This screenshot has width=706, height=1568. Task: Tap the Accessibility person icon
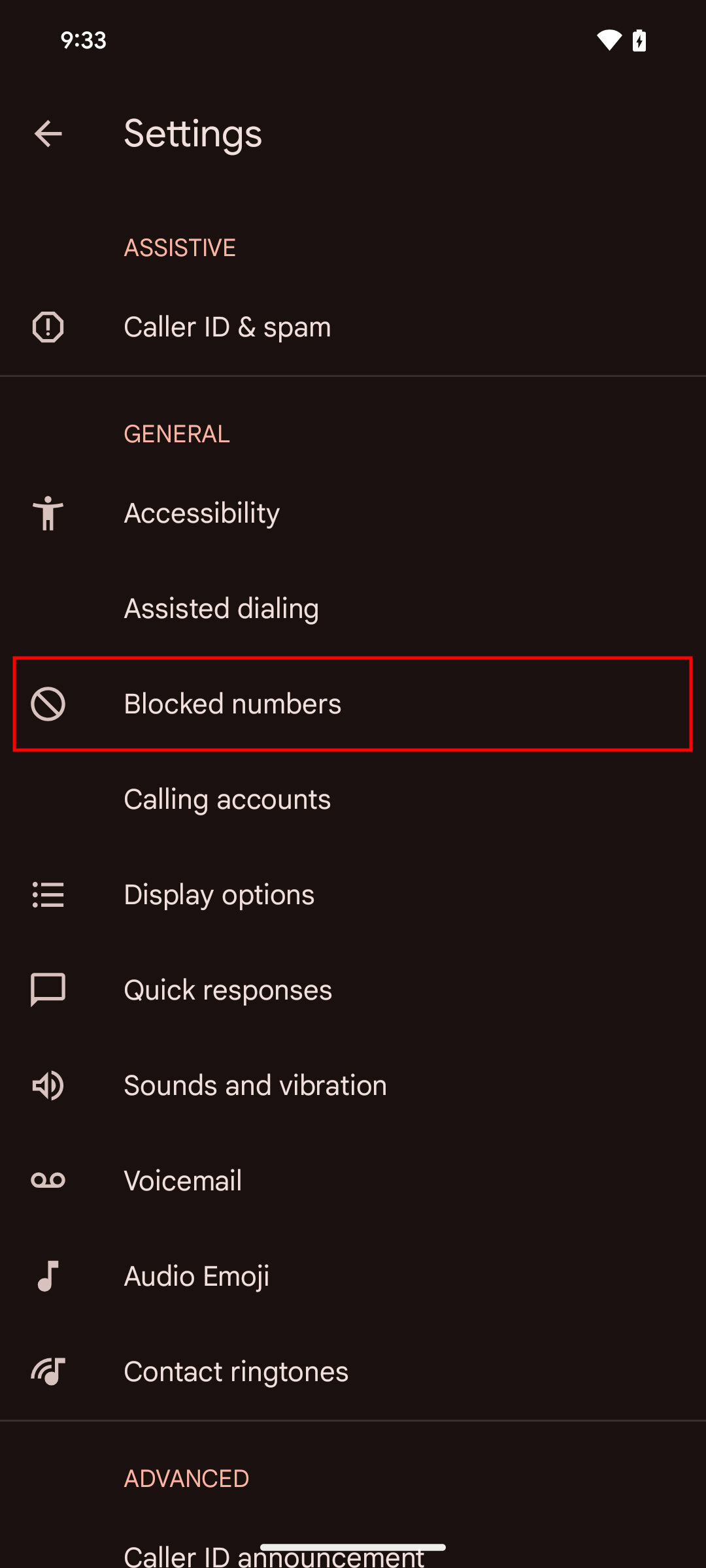[x=48, y=513]
